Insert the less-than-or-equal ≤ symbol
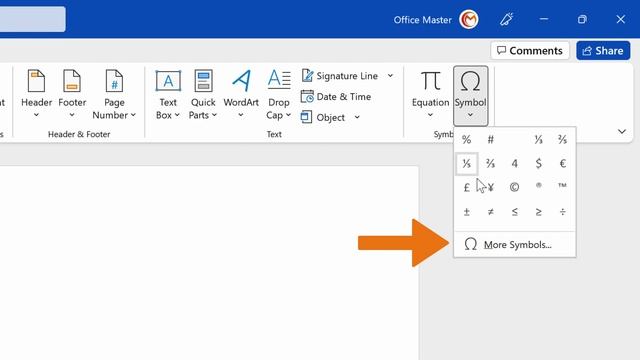Image resolution: width=640 pixels, height=360 pixels. tap(514, 212)
